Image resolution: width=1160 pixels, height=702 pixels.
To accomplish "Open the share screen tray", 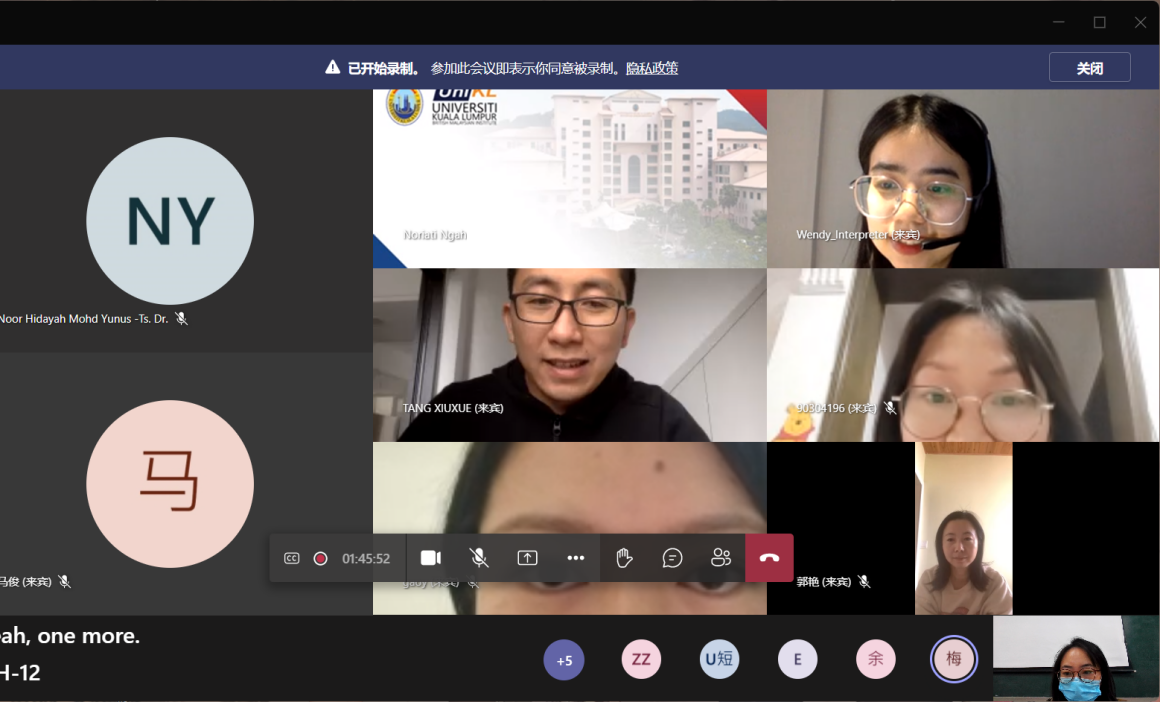I will (x=527, y=558).
